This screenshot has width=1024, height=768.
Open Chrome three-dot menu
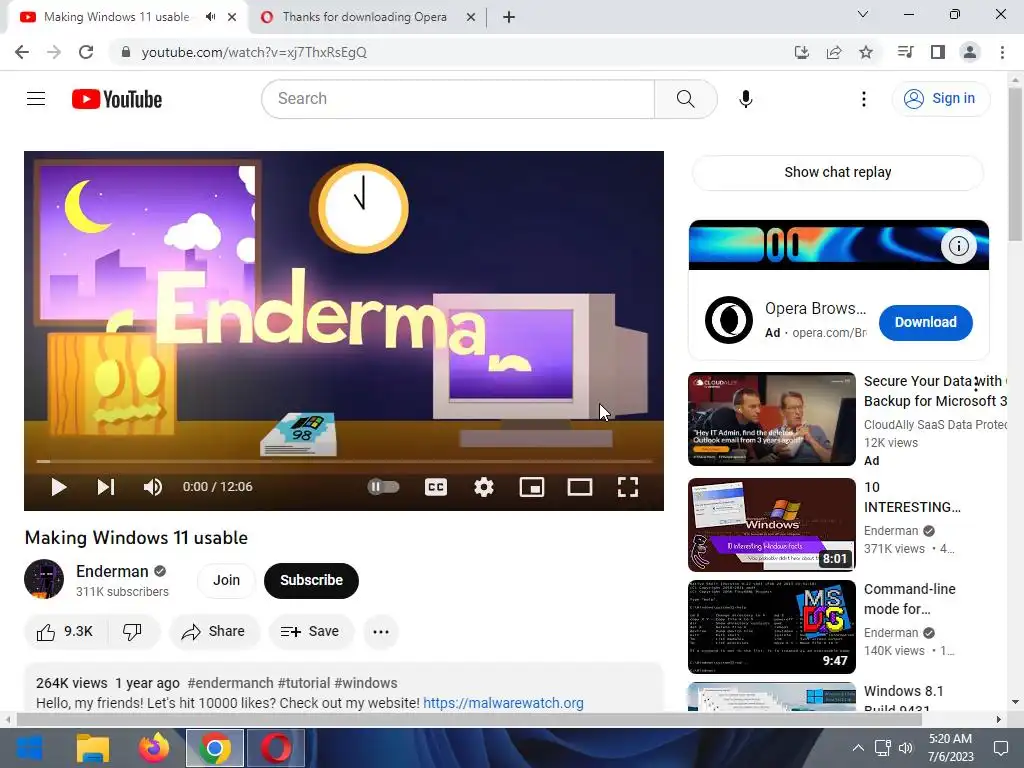[x=1002, y=52]
